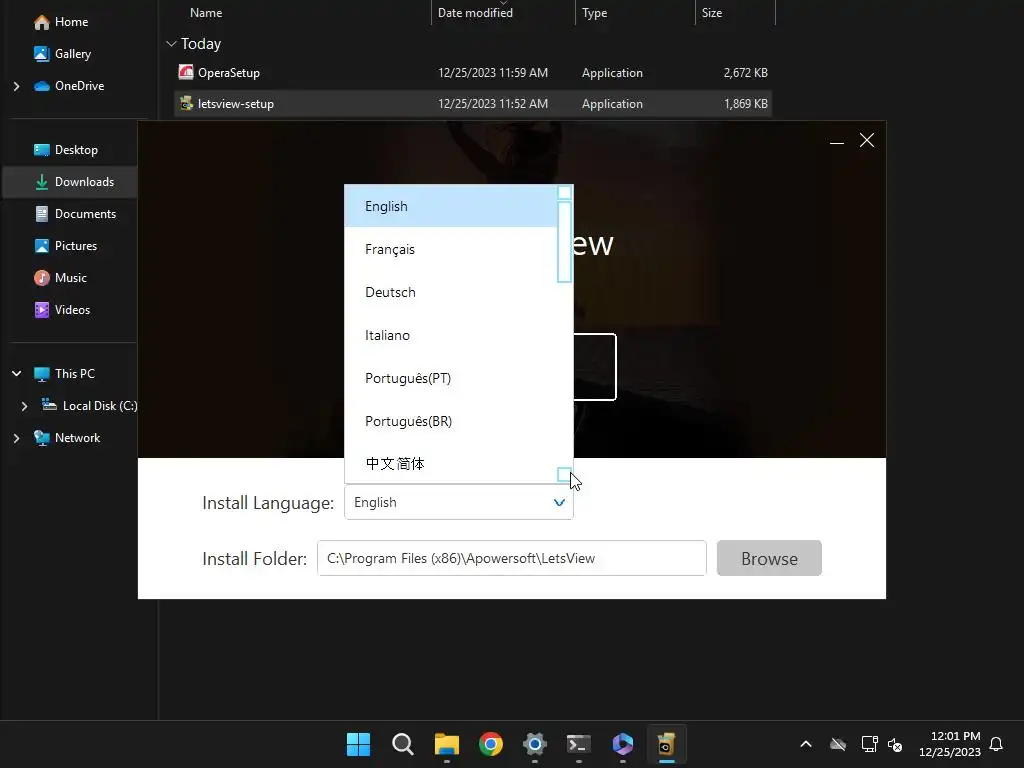Click the Desktop folder icon
The height and width of the screenshot is (768, 1024).
pyautogui.click(x=42, y=150)
